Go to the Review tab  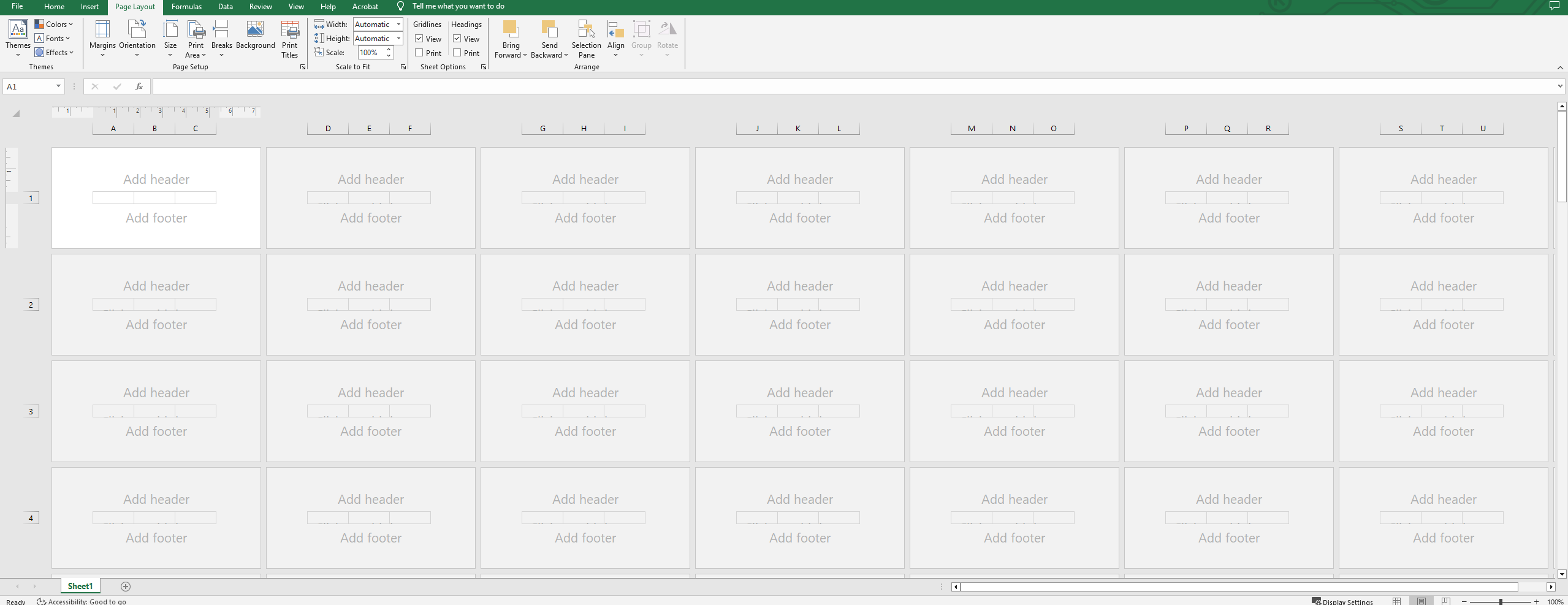[x=261, y=7]
